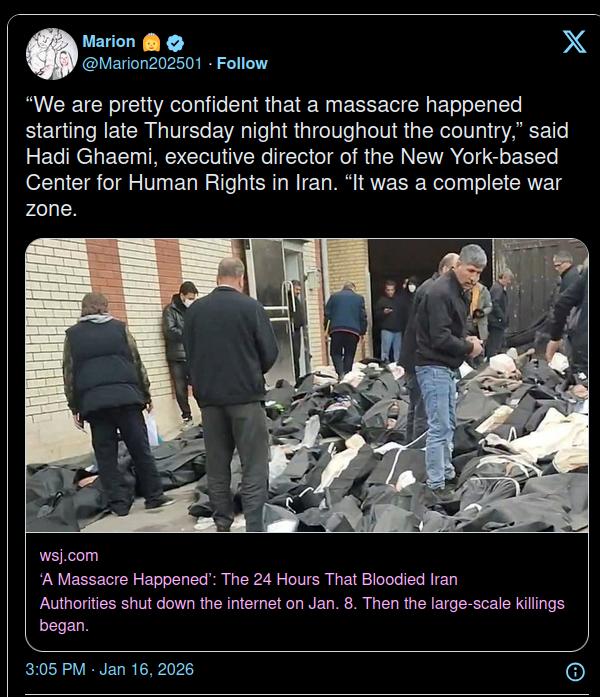The height and width of the screenshot is (697, 600).
Task: Open the 3:05 PM timestamp link
Action: [56, 669]
